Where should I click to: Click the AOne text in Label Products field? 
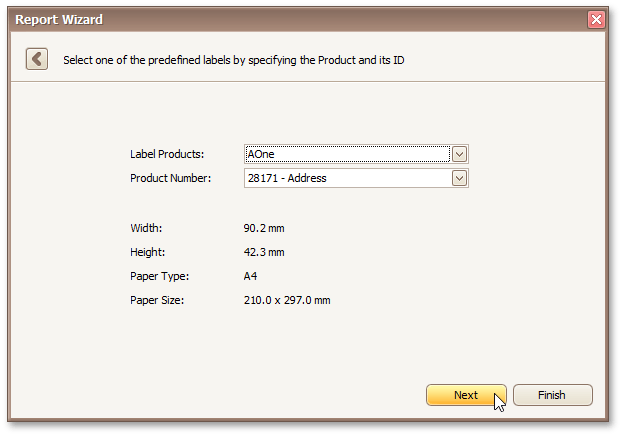261,154
